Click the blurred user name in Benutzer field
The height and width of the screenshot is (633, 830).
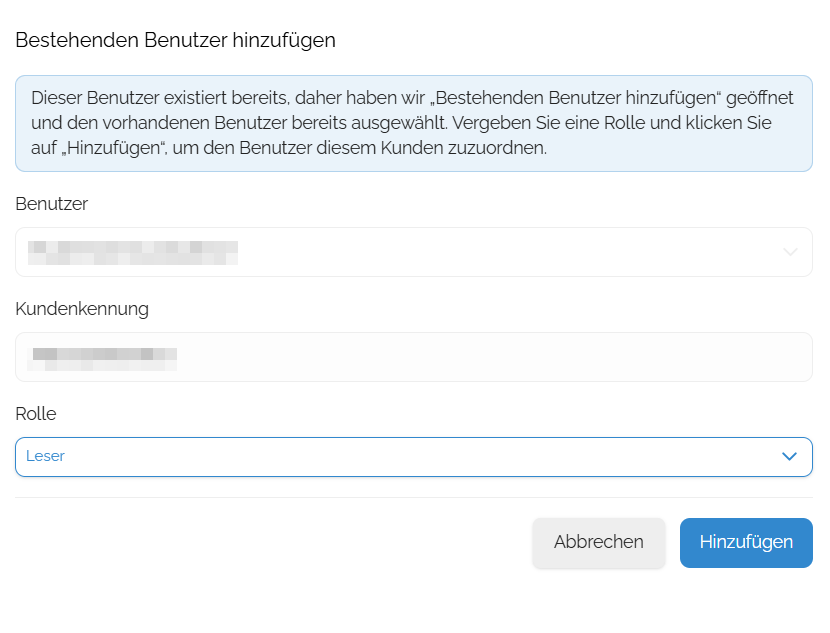(133, 252)
